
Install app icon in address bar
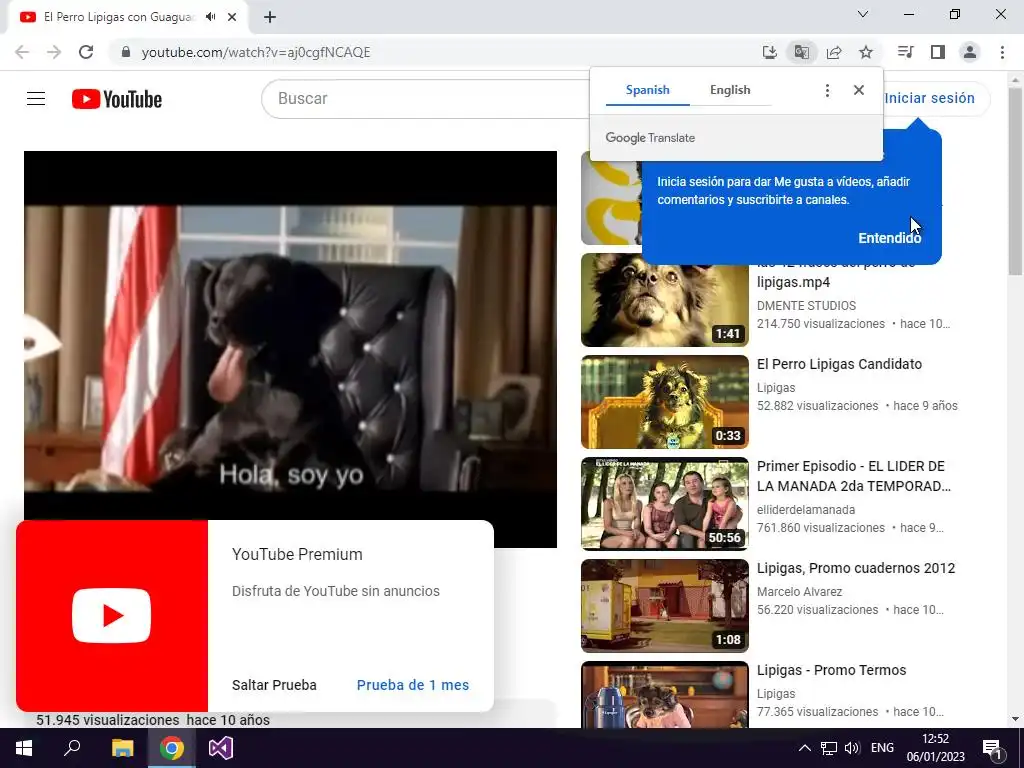[x=770, y=52]
